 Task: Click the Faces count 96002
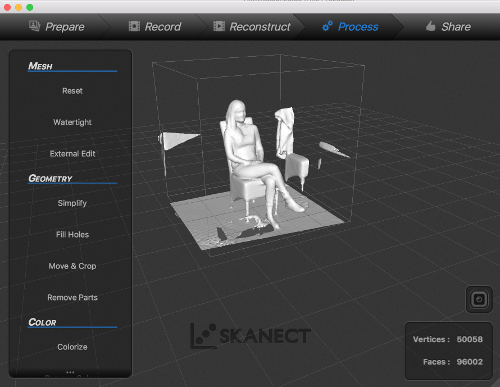tap(470, 362)
